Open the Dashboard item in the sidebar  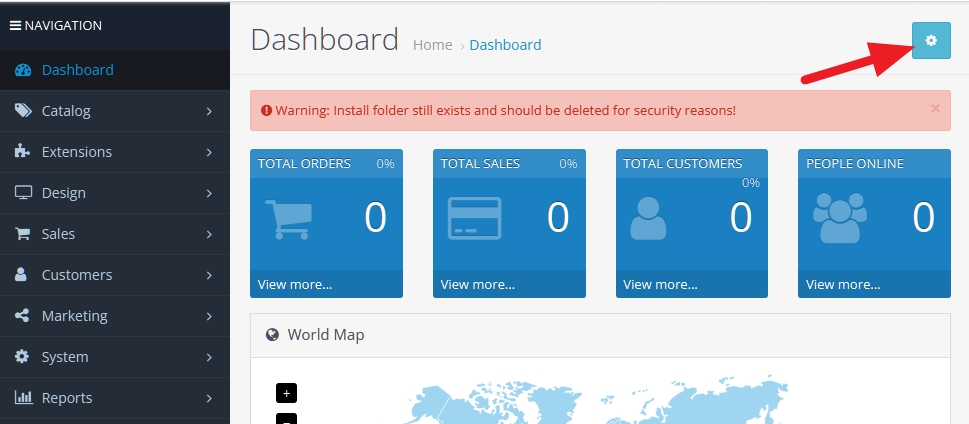115,70
